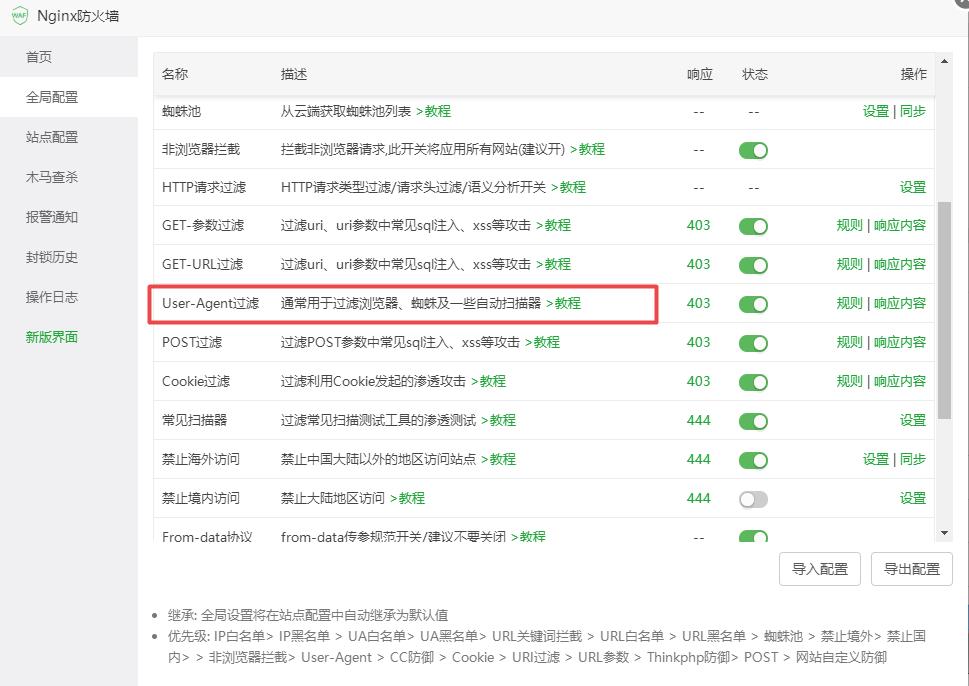Go to 木马查杀 section

[x=52, y=177]
